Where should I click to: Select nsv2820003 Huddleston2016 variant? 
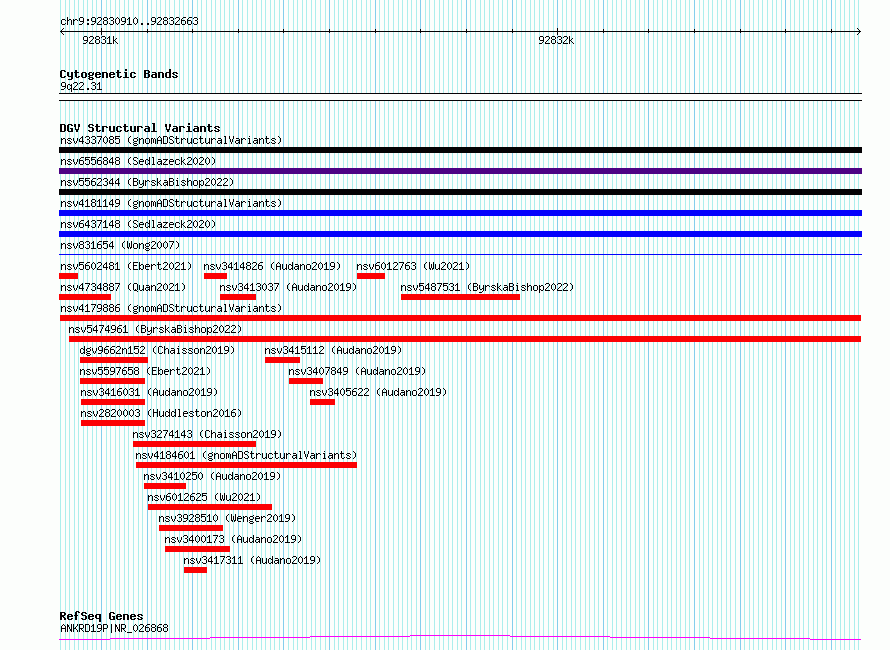161,413
